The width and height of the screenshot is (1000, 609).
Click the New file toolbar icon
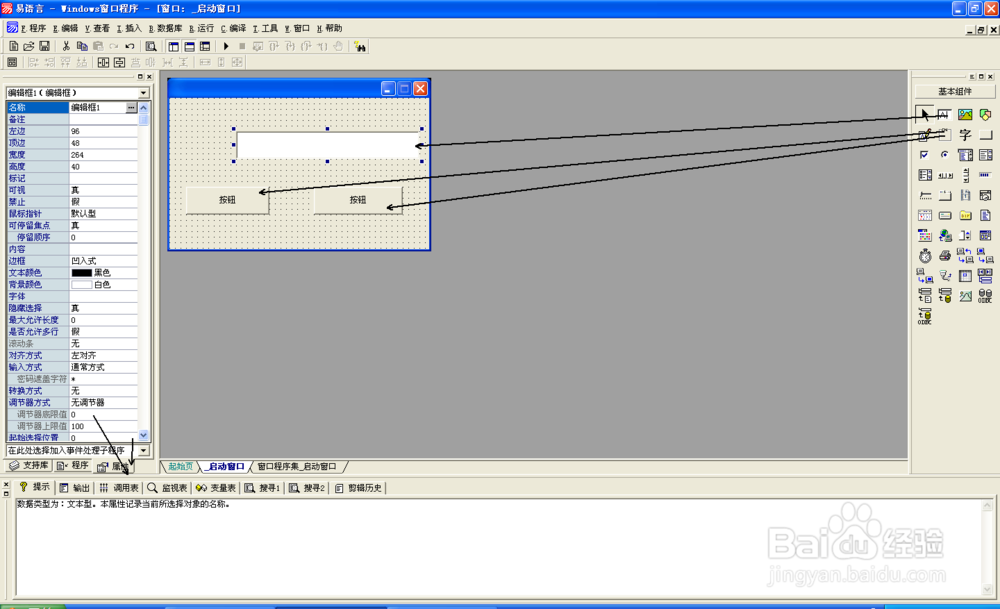click(x=13, y=46)
